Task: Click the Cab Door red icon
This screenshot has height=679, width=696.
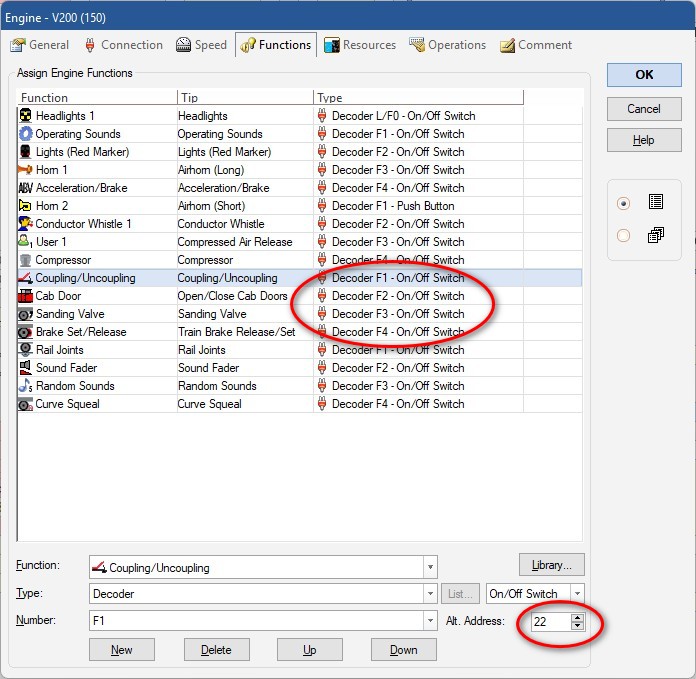Action: click(26, 296)
